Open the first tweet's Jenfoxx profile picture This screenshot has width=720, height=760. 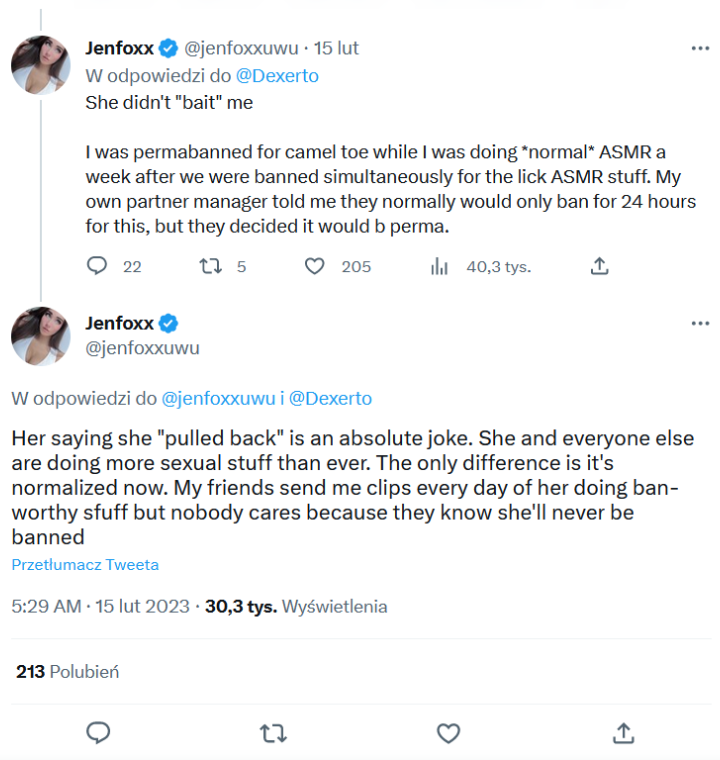[40, 65]
